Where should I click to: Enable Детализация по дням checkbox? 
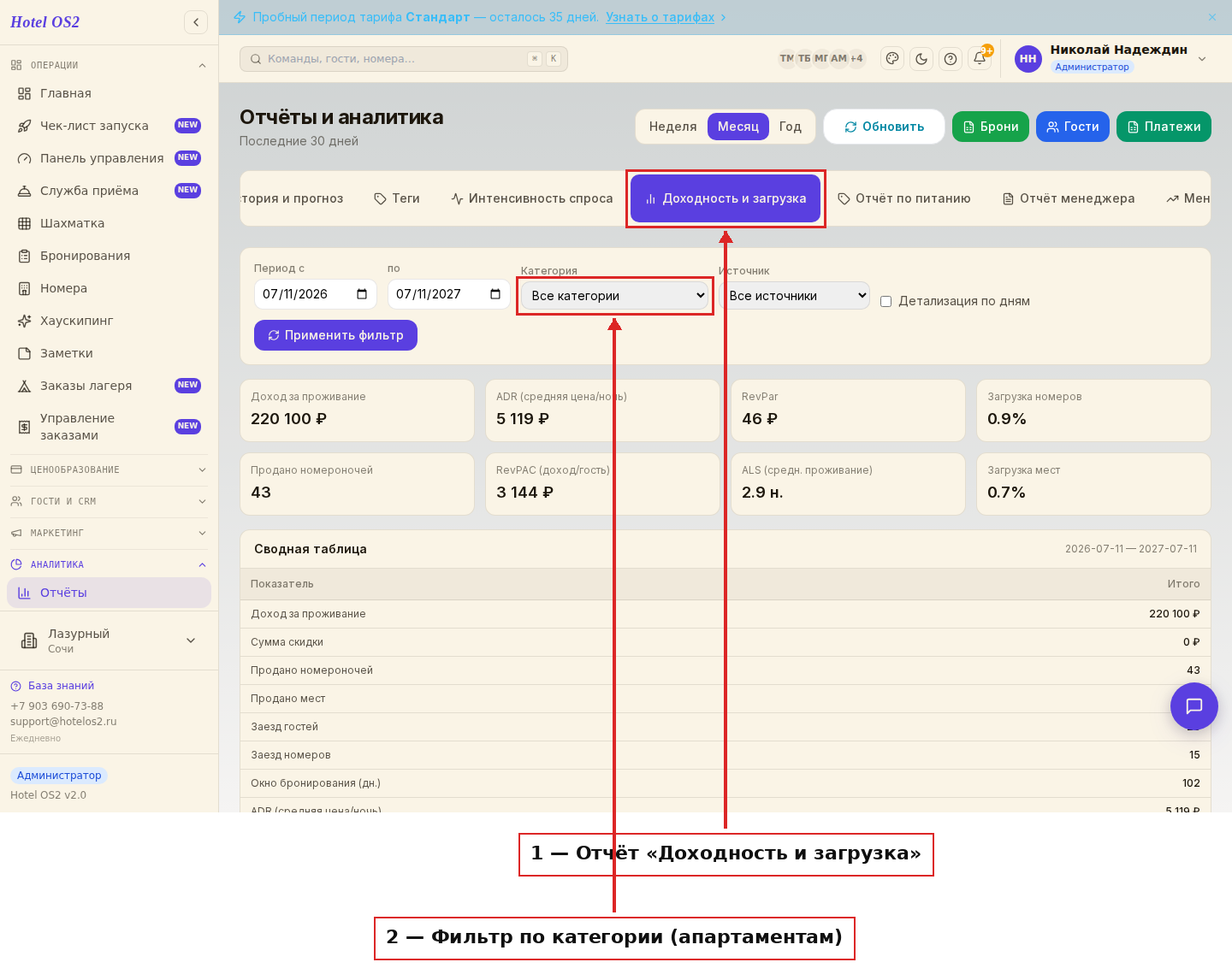point(886,301)
